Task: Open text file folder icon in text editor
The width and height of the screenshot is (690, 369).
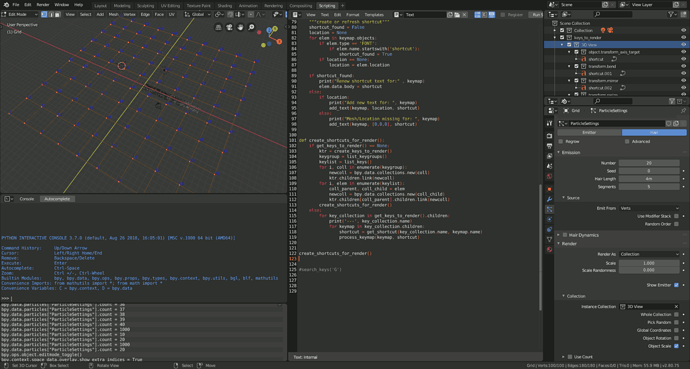Action: click(457, 15)
